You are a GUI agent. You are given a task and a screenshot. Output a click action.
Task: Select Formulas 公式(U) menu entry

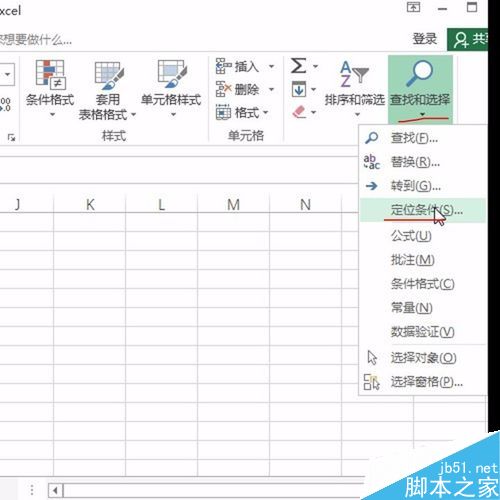pyautogui.click(x=422, y=236)
